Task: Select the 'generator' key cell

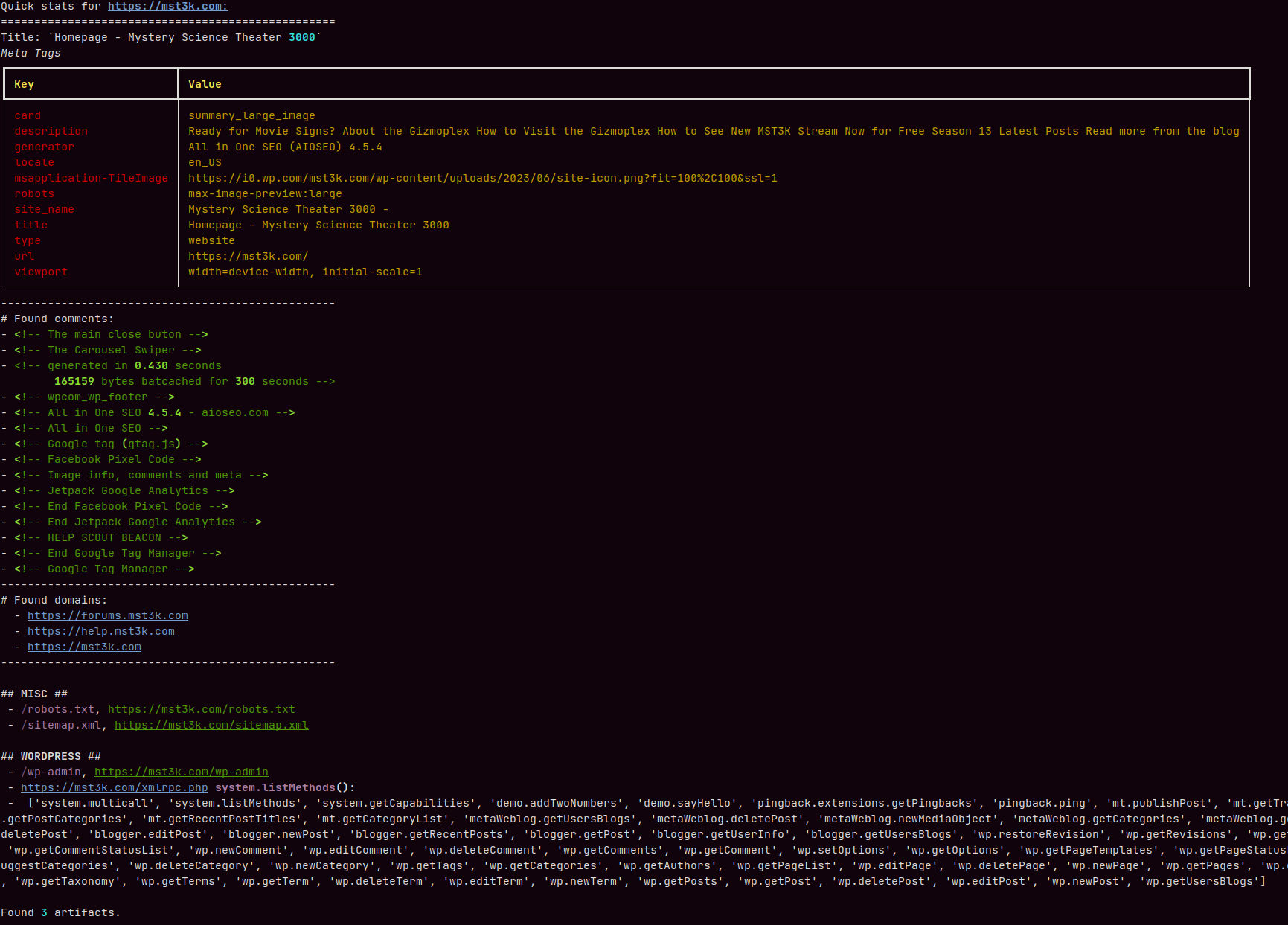Action: 44,147
